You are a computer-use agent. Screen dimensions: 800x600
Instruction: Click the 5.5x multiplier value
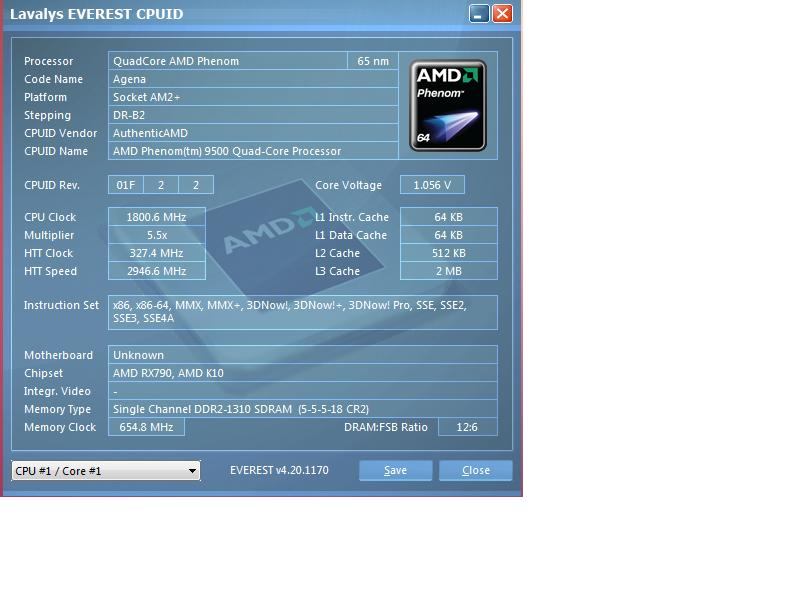click(x=157, y=235)
